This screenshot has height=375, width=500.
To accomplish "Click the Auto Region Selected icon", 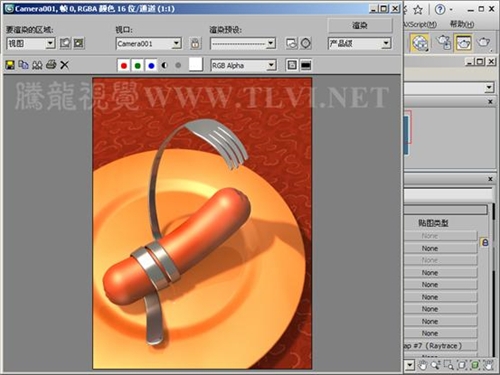I will [79, 43].
